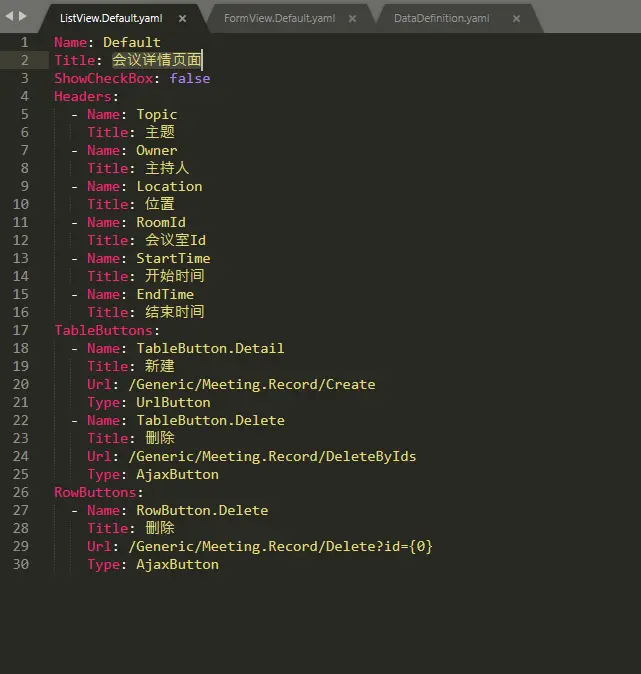Screen dimensions: 641x674
Task: Click the 'Owner' name value
Action: pyautogui.click(x=156, y=150)
